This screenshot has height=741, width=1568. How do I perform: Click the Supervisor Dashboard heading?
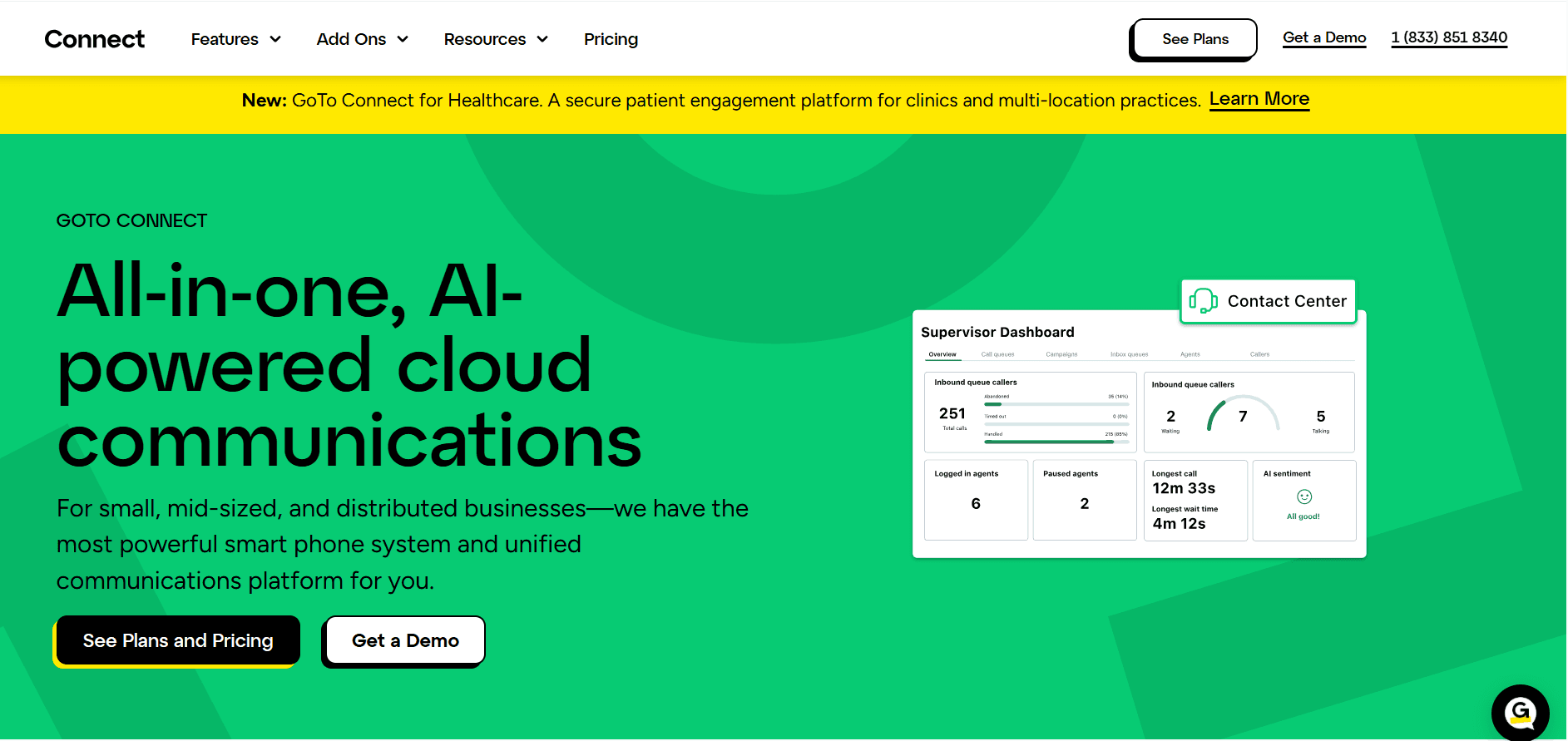997,332
